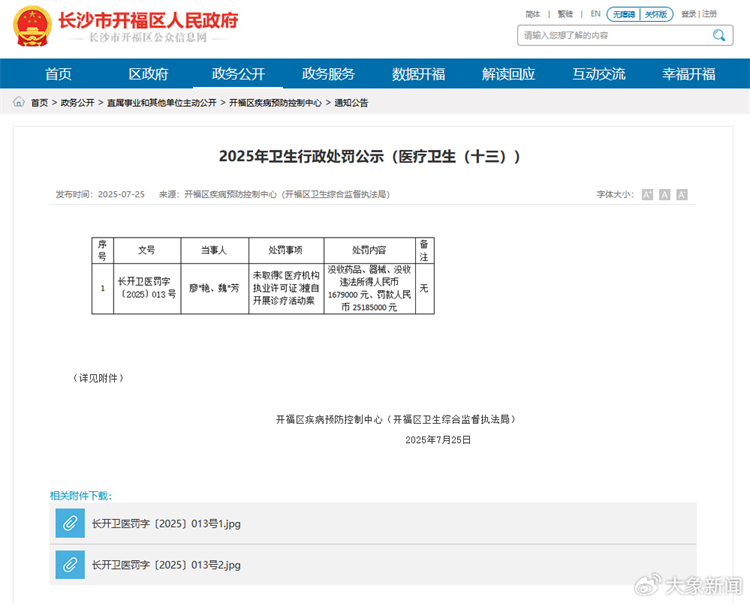The image size is (750, 603).
Task: Download attachment 长开卫医罚字〔2025〕013号1.jpg
Action: tap(166, 523)
